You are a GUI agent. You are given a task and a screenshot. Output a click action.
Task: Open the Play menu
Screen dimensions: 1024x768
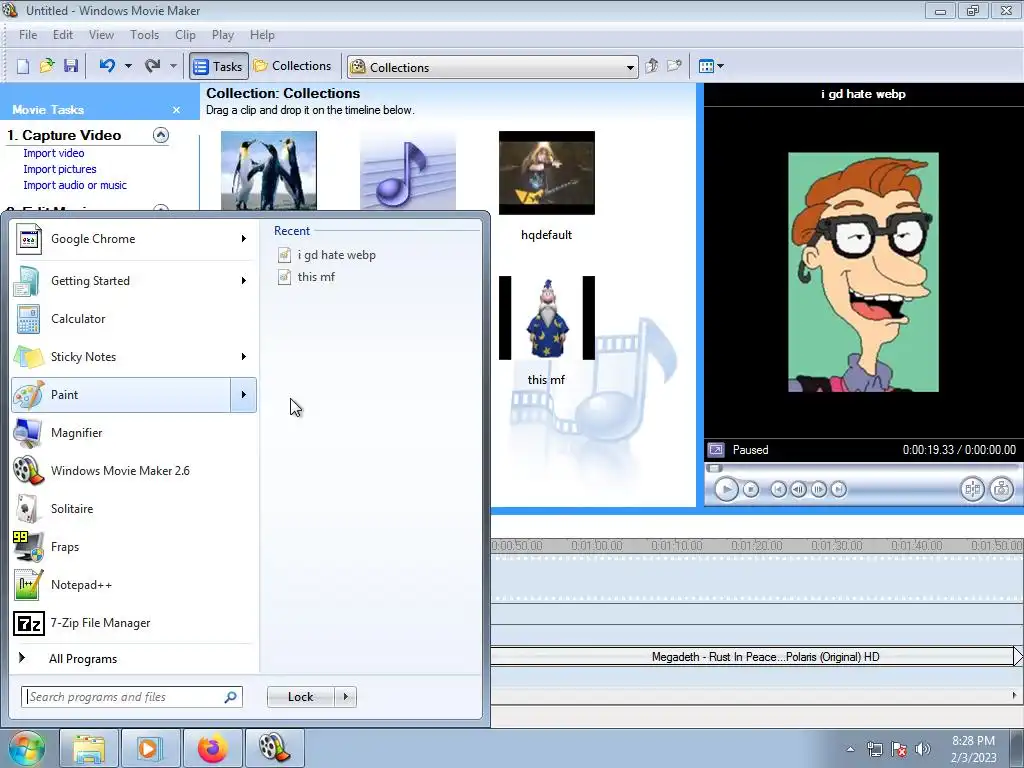click(x=223, y=35)
